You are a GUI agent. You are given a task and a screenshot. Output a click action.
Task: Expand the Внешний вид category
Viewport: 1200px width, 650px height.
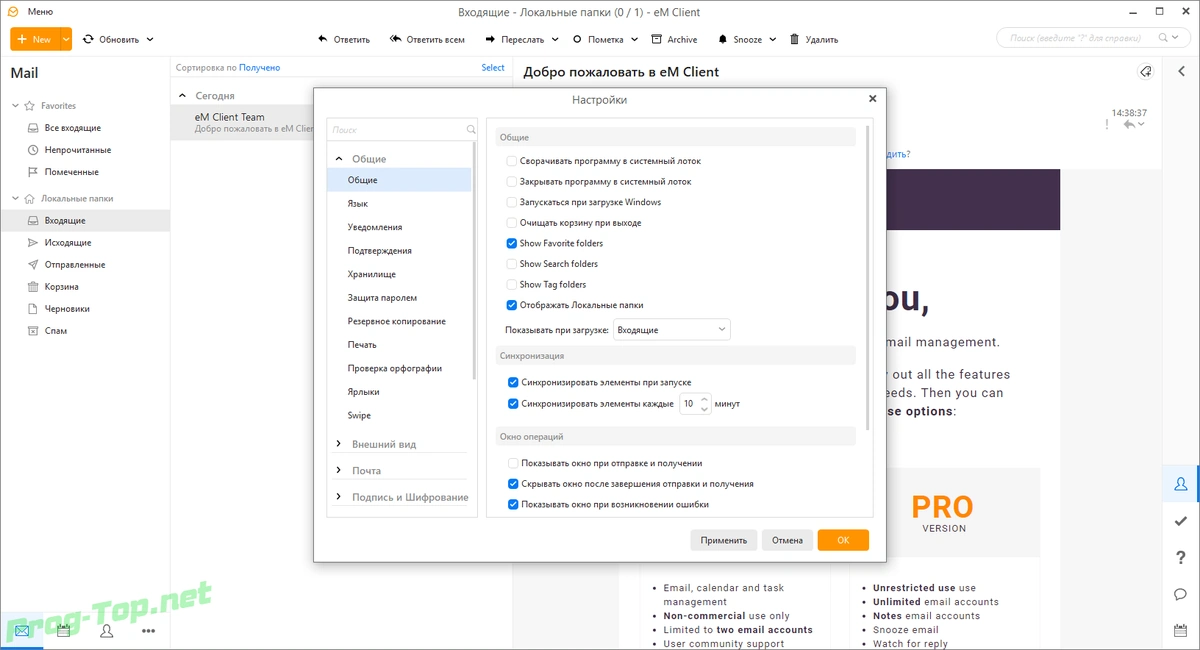[339, 444]
